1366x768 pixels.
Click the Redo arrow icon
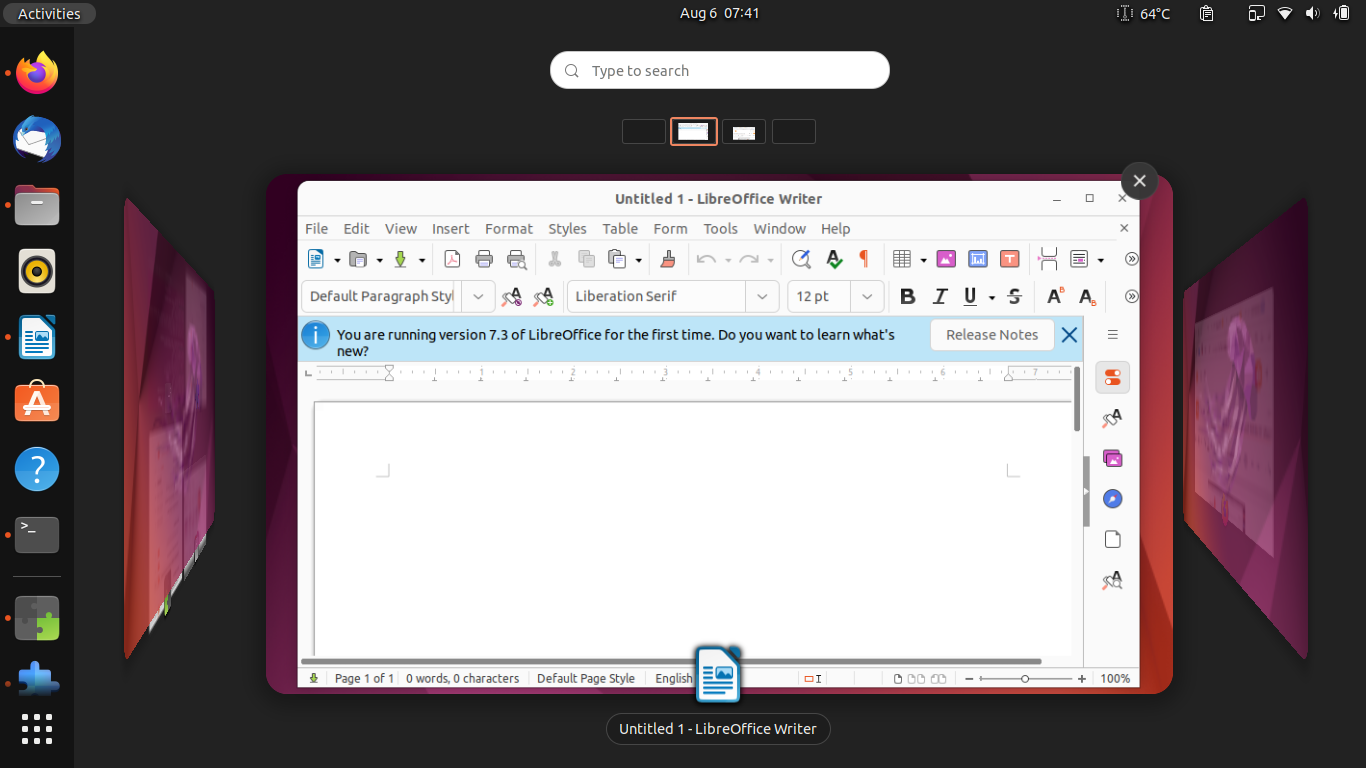(749, 259)
